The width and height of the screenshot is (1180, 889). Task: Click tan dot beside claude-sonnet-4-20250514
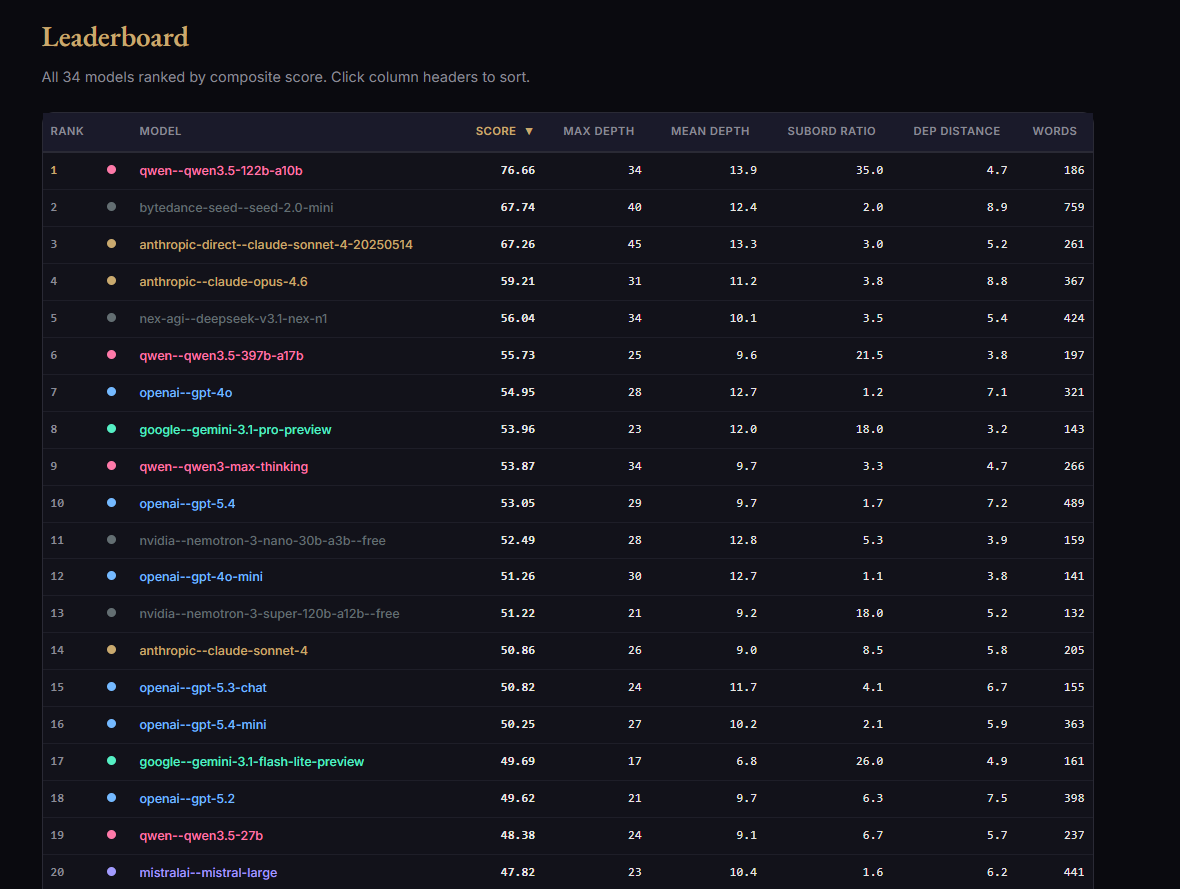[x=111, y=244]
